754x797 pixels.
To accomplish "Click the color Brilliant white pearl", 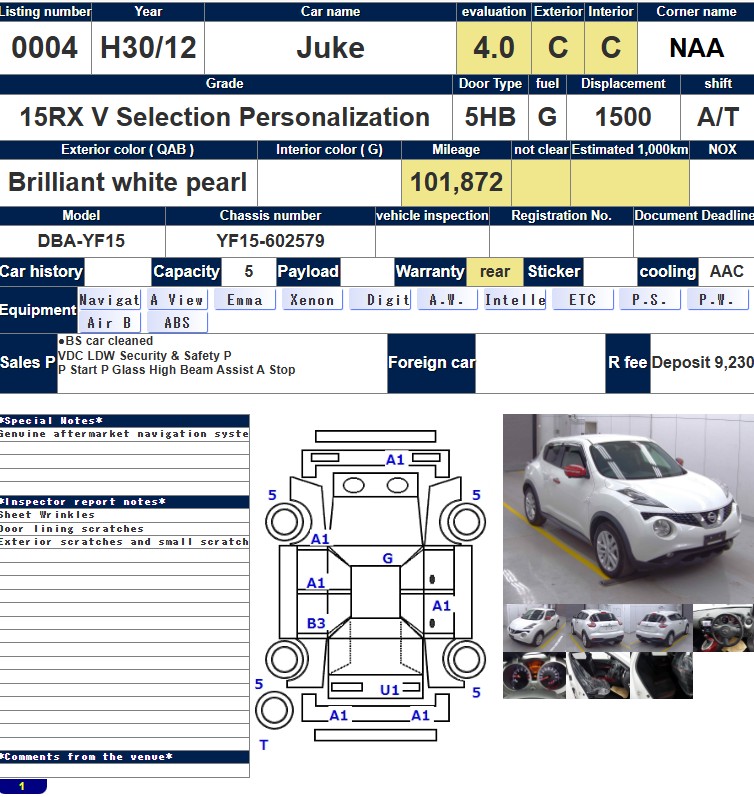I will [x=128, y=181].
